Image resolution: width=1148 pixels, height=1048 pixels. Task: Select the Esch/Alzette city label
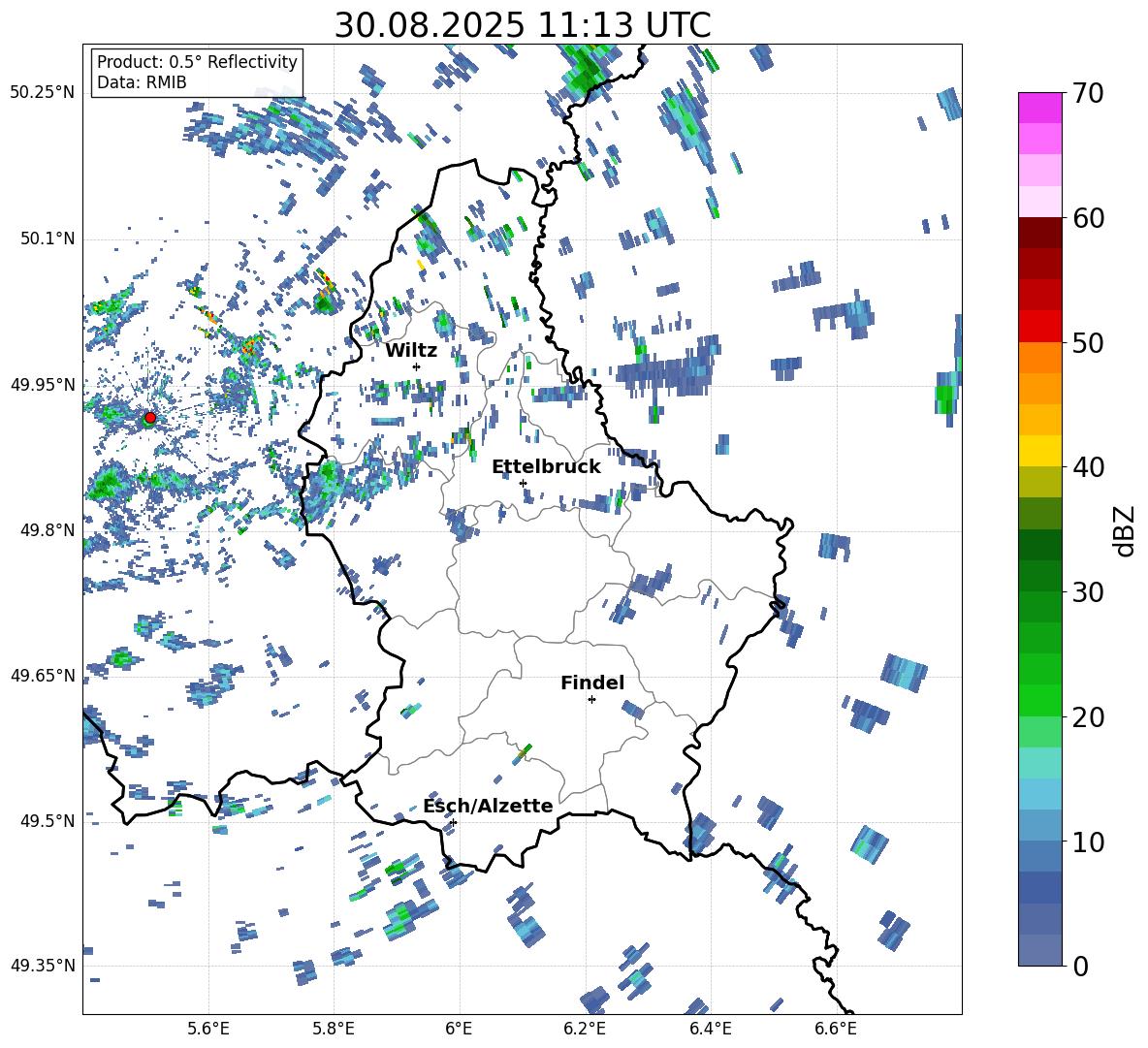click(x=488, y=807)
